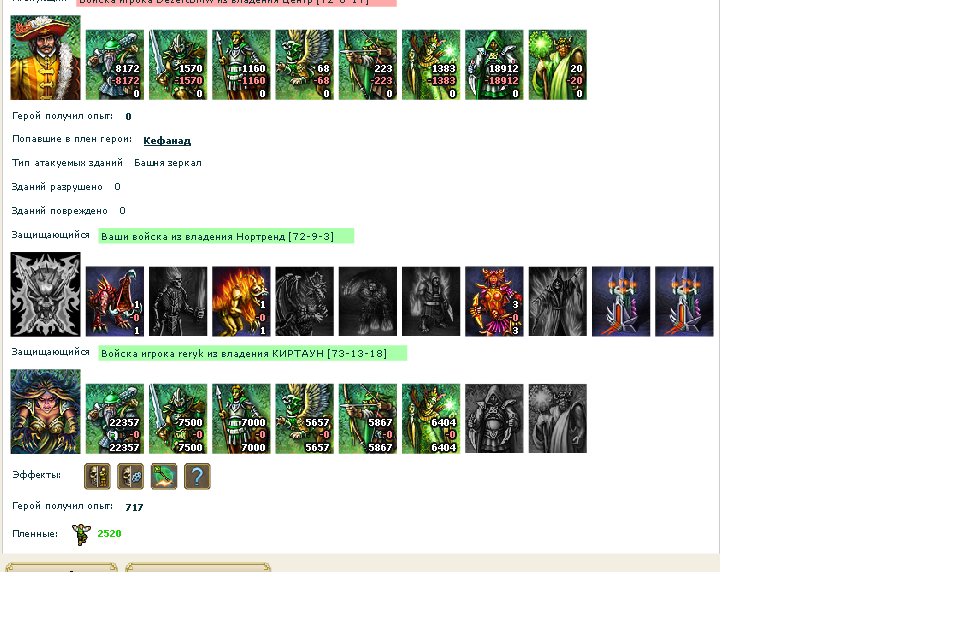The height and width of the screenshot is (634, 962).
Task: Click the green Нортренд defender label
Action: pyautogui.click(x=226, y=236)
